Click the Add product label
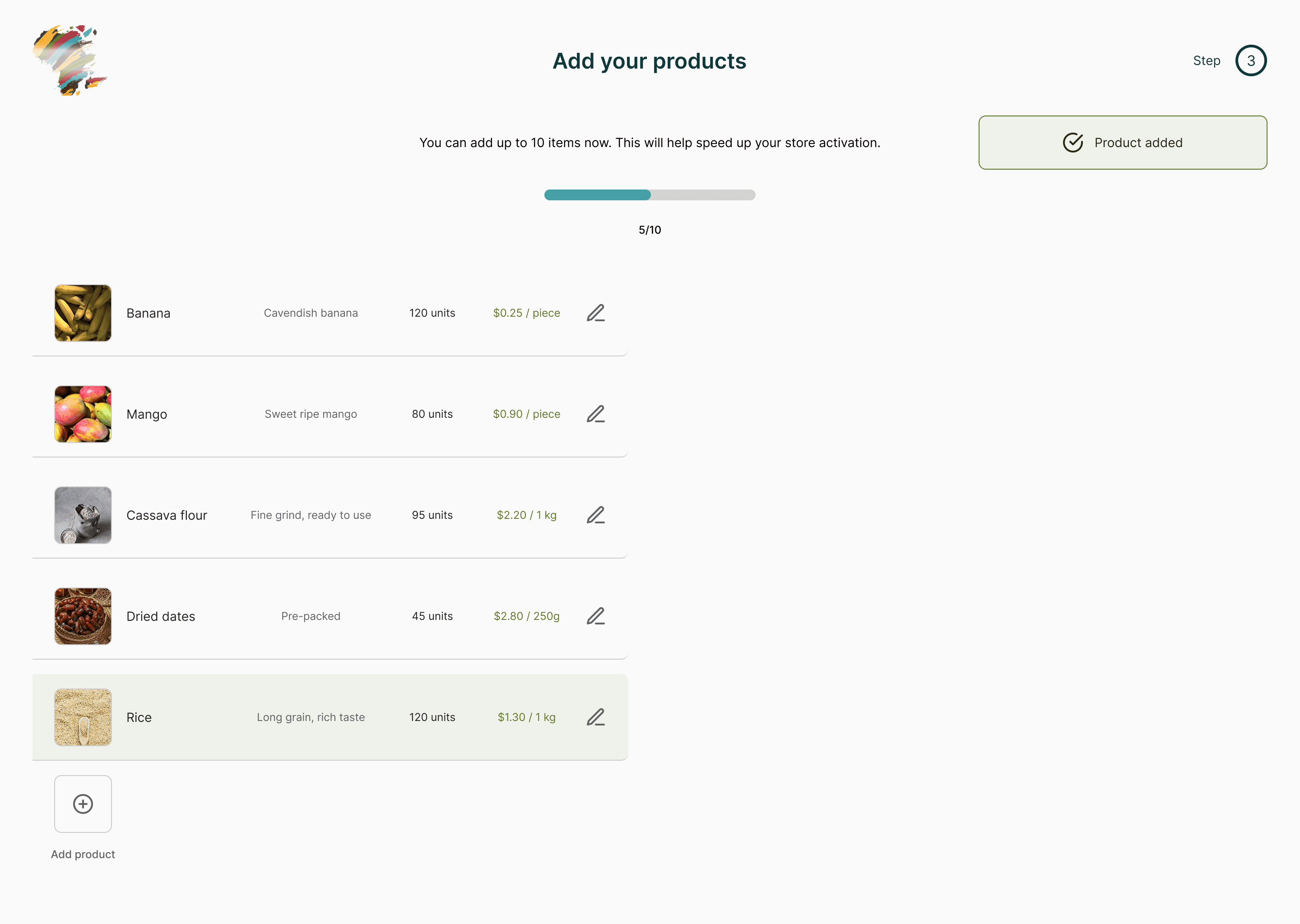The image size is (1300, 924). coord(83,854)
